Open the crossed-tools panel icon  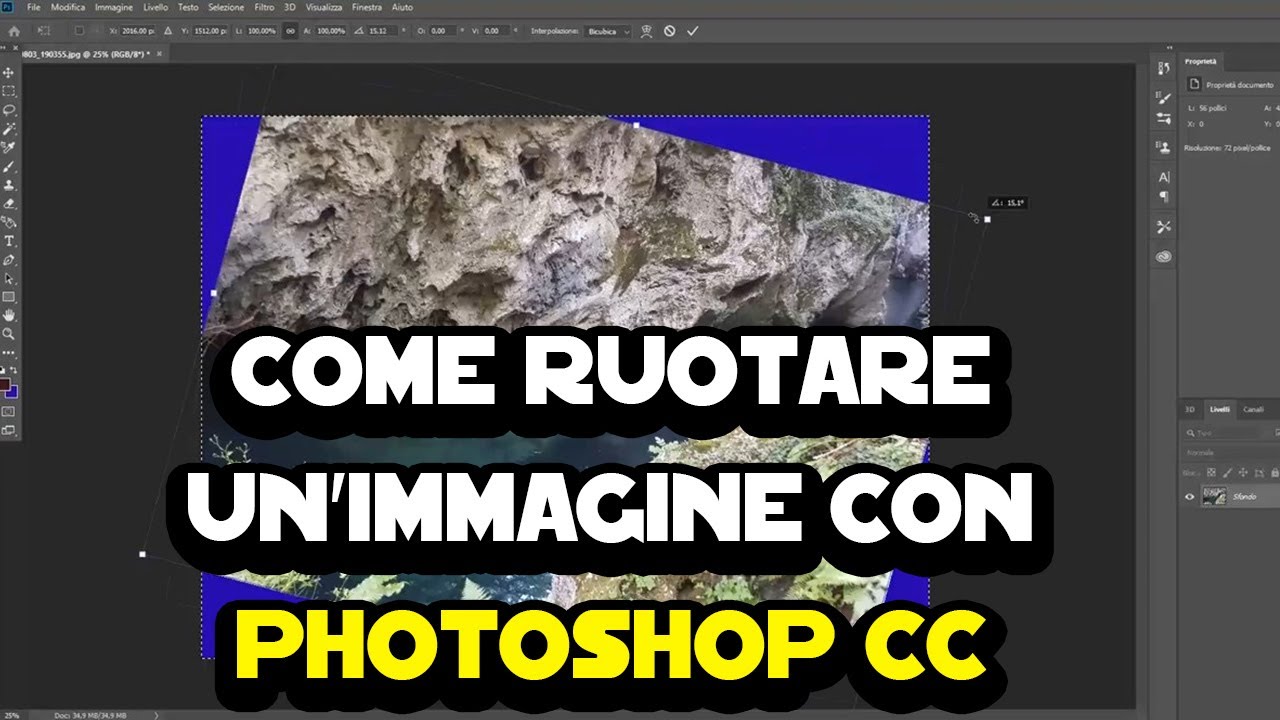click(x=1163, y=227)
